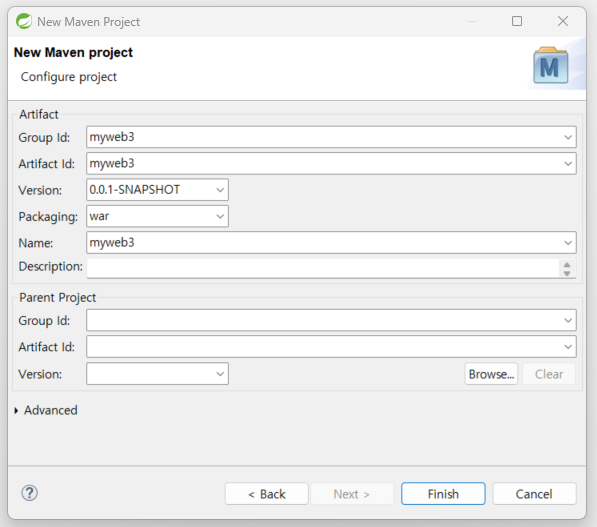Viewport: 597px width, 527px height.
Task: Open Artifact's Artifact Id dropdown arrow
Action: pyautogui.click(x=568, y=164)
